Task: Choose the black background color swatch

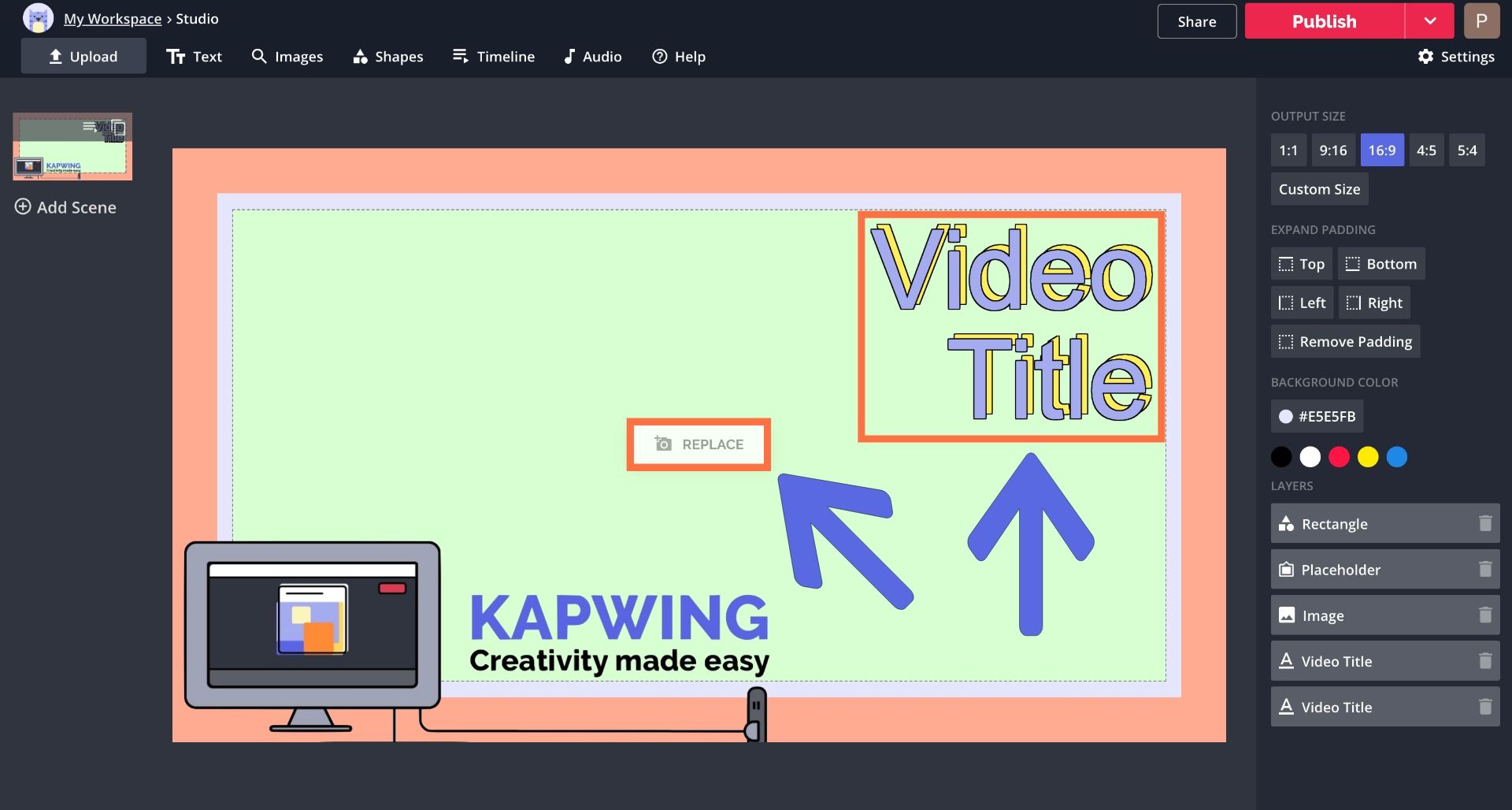Action: point(1281,457)
